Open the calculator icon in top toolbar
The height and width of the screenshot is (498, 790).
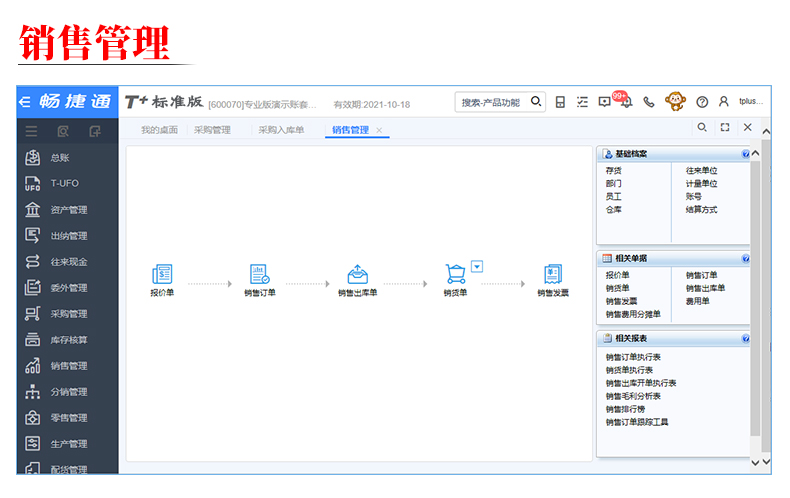tap(560, 102)
